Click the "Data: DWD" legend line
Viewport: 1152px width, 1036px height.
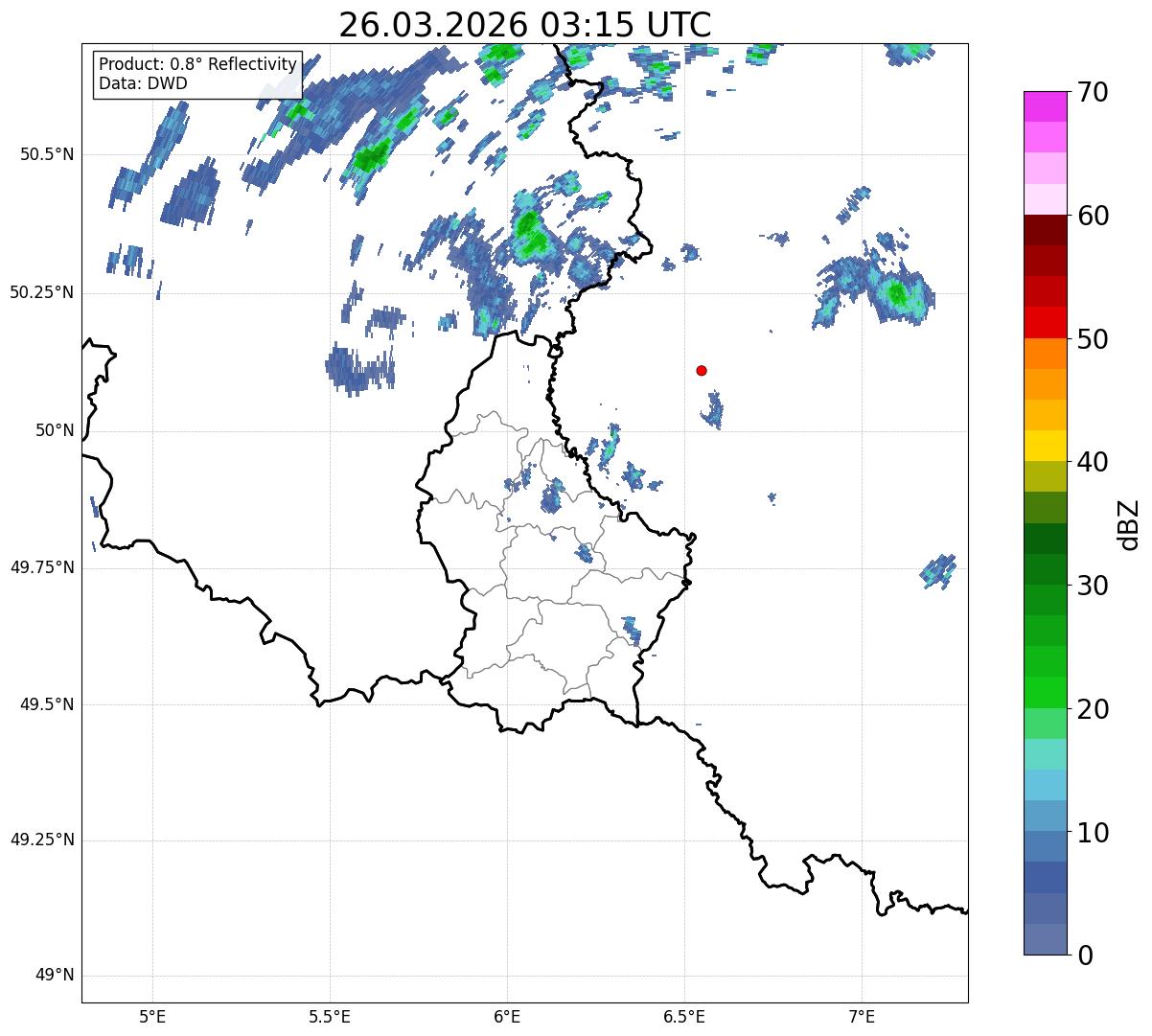point(143,83)
